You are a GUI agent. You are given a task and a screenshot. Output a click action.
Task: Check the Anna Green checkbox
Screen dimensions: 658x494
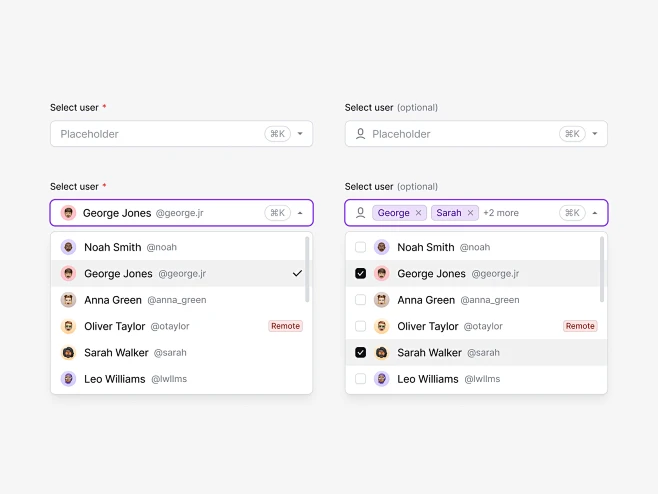pos(360,300)
